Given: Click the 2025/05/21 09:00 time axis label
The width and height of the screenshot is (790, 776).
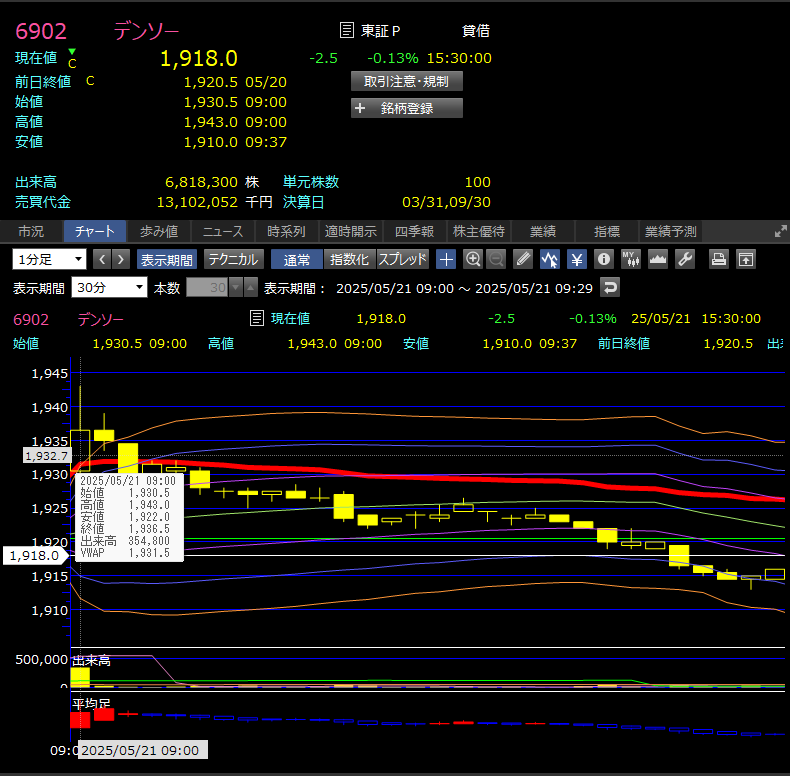Looking at the screenshot, I should (141, 750).
